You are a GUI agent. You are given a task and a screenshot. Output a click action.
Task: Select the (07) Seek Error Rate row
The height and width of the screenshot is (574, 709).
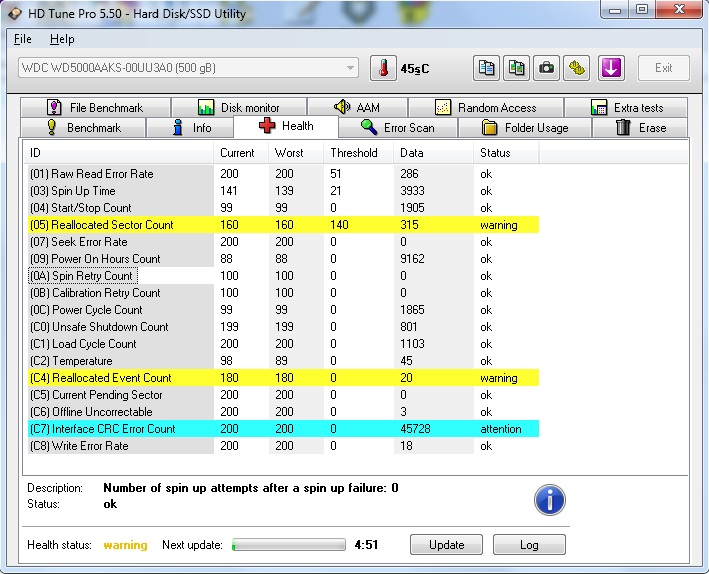pos(284,242)
